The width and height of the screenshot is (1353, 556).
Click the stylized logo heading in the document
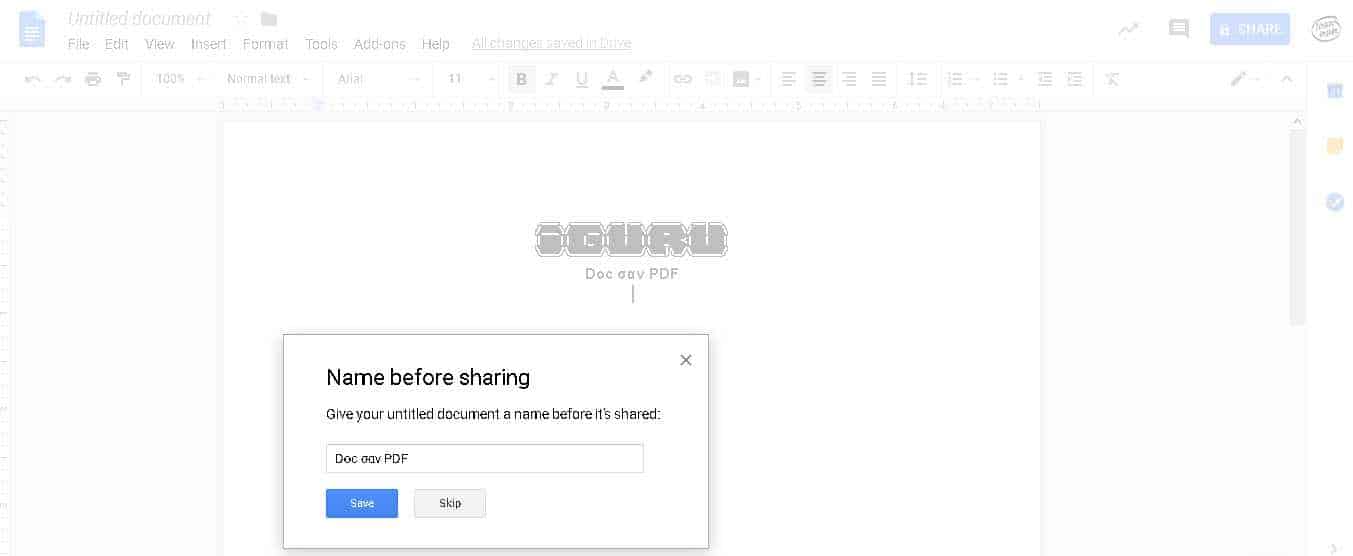coord(632,240)
